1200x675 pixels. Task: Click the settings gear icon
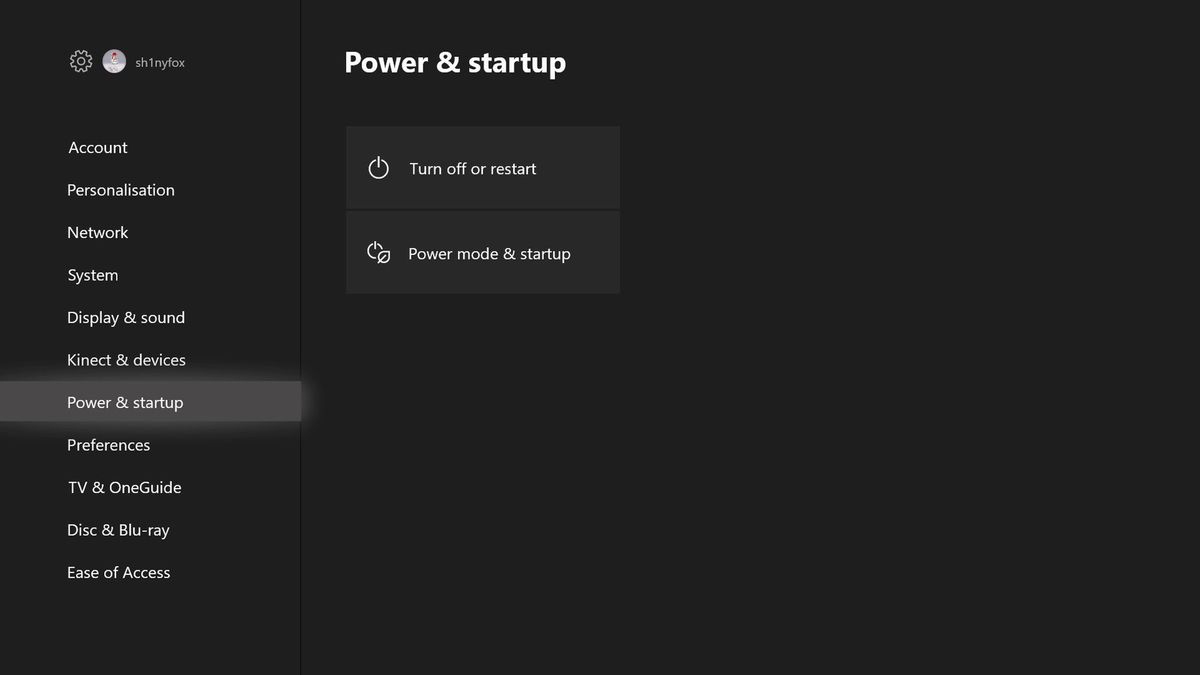tap(80, 61)
